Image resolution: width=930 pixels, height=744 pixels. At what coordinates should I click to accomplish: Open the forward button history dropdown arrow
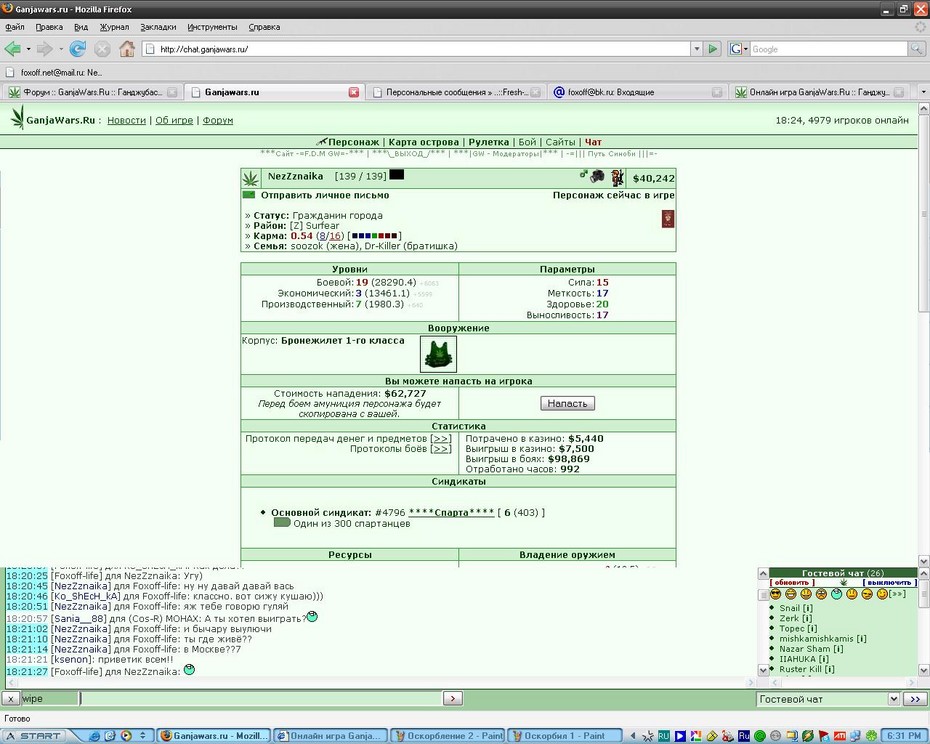tap(60, 49)
